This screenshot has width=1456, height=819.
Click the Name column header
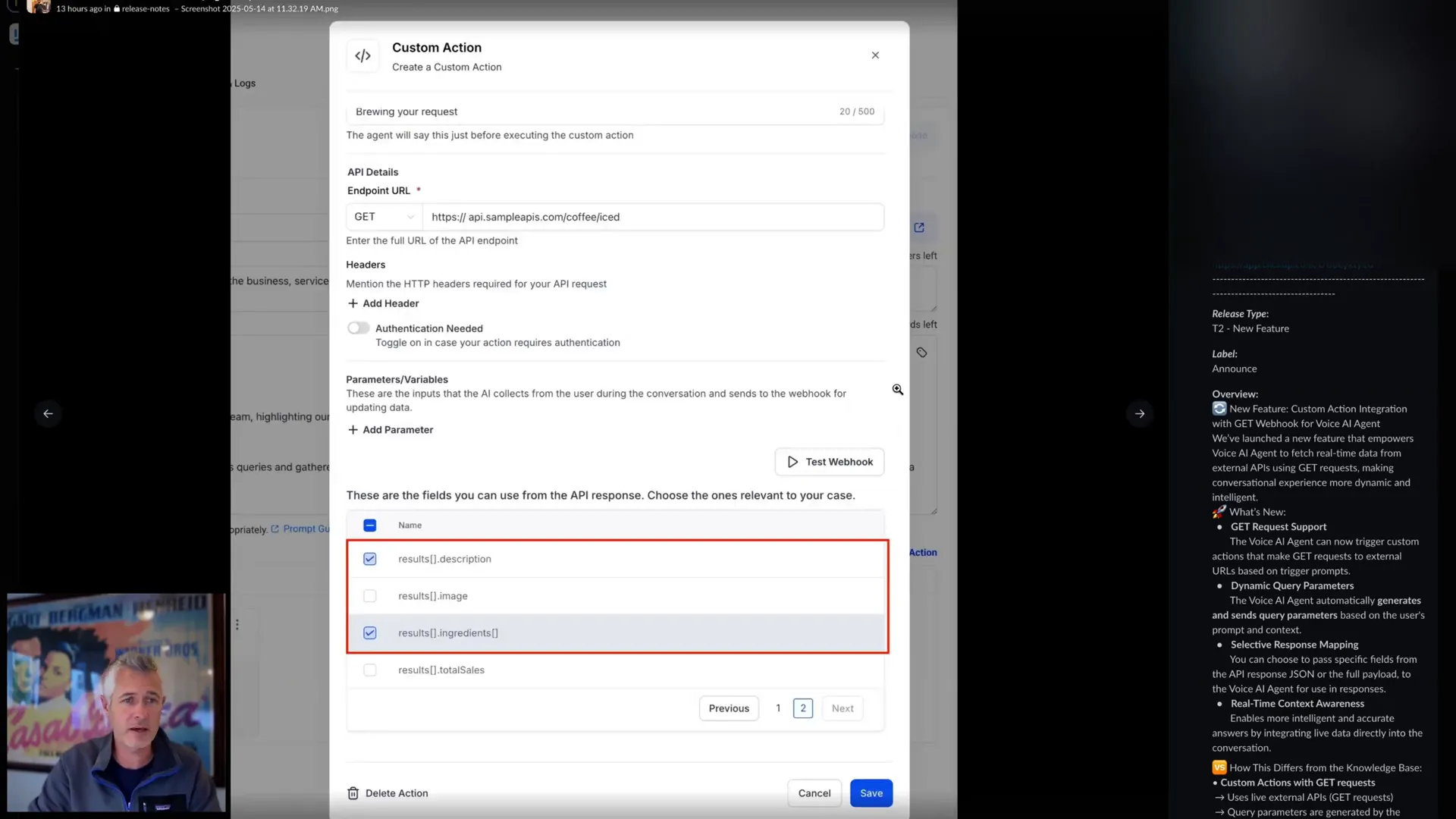pyautogui.click(x=410, y=526)
